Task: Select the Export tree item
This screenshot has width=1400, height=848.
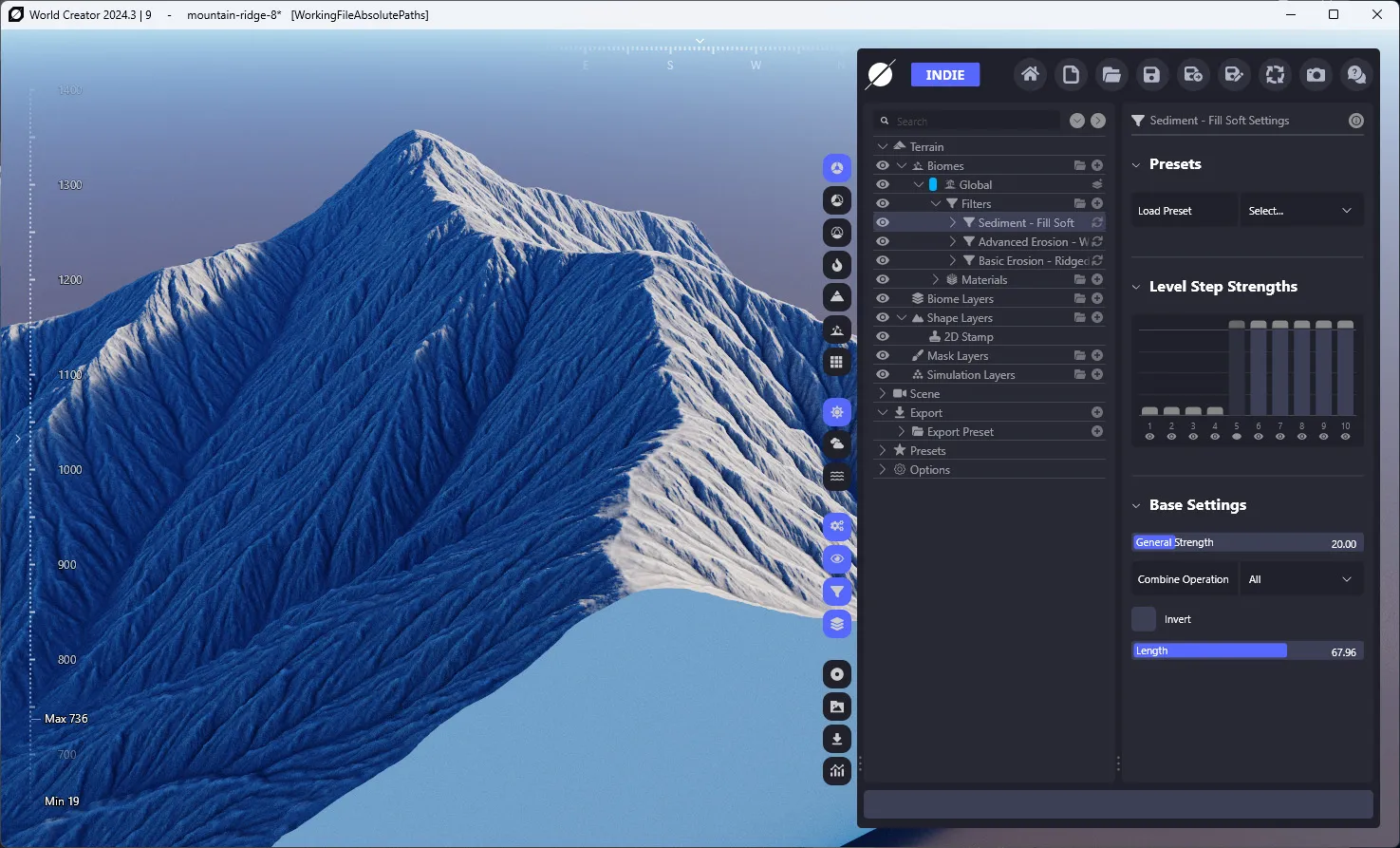Action: click(x=925, y=412)
